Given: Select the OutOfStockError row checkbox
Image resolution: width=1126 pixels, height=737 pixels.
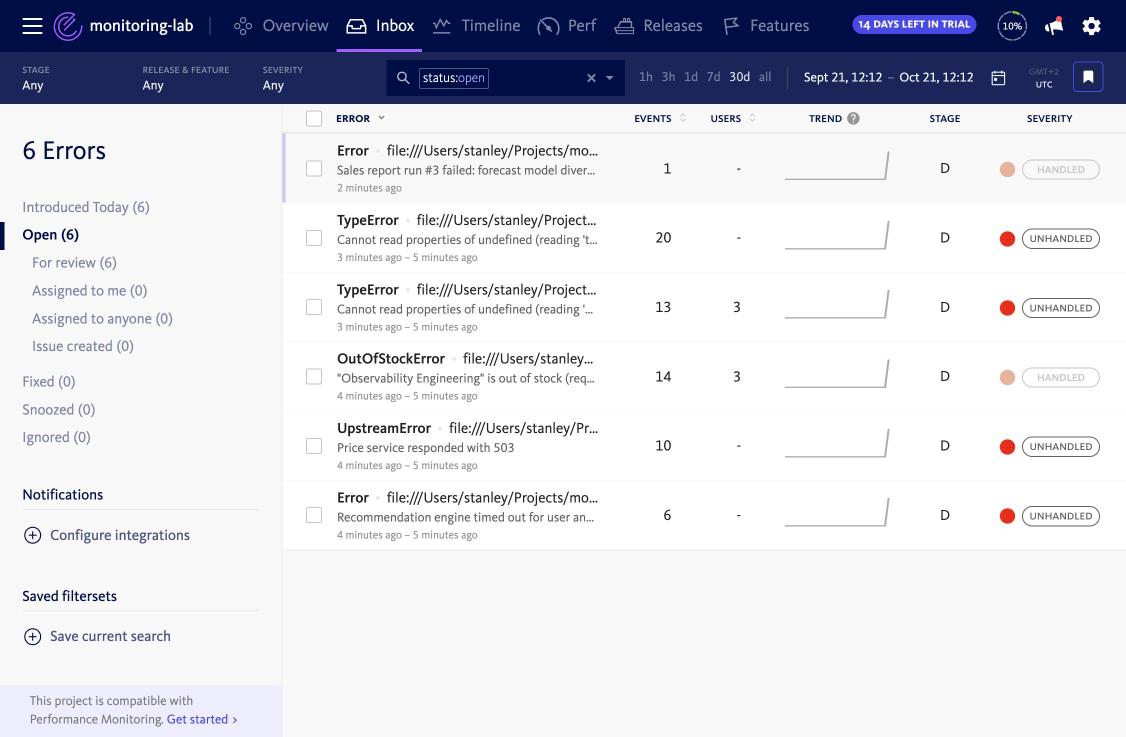Looking at the screenshot, I should [314, 376].
